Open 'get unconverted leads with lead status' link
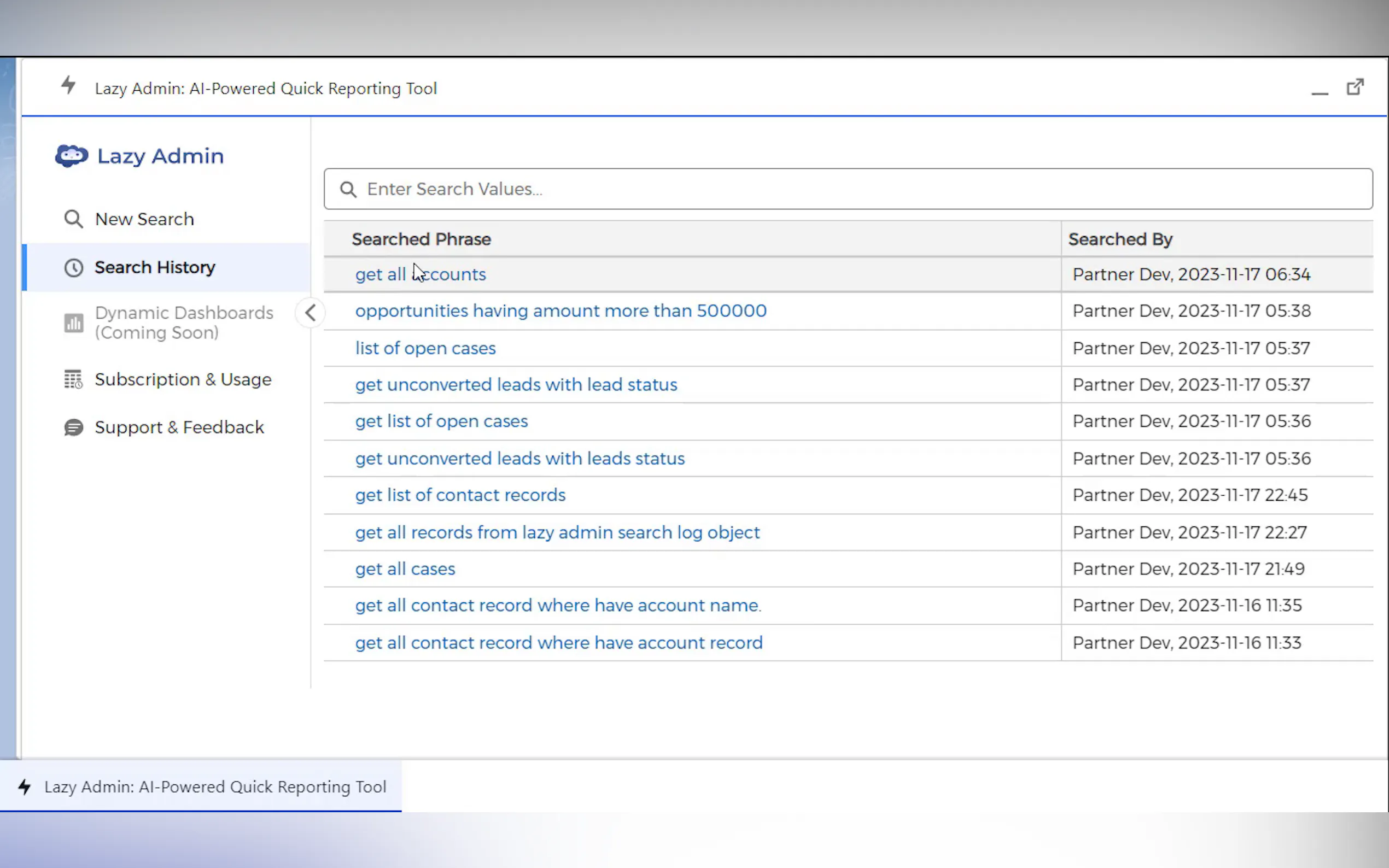Image resolution: width=1389 pixels, height=868 pixels. pos(516,385)
